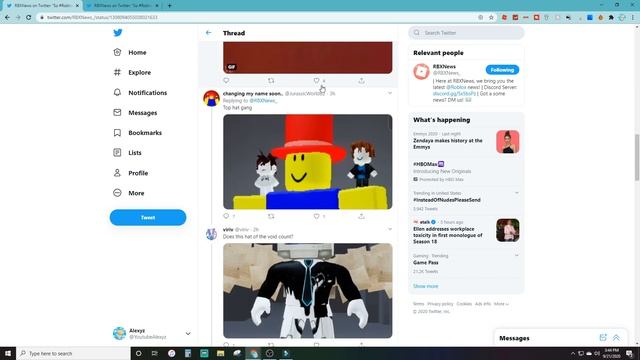Viewport: 640px width, 360px height.
Task: Open a new browser tab
Action: (x=169, y=6)
